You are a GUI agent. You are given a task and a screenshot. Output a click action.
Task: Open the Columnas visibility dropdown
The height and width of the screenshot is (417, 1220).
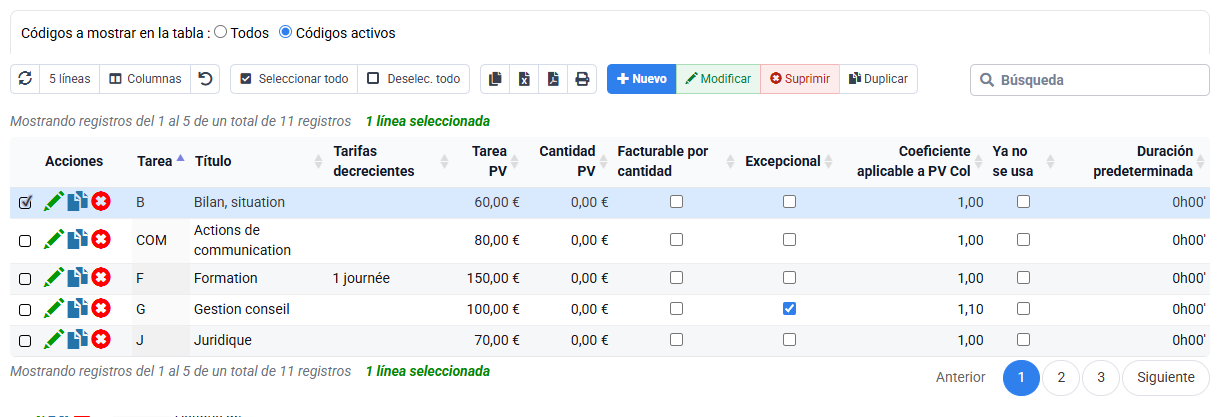point(145,79)
